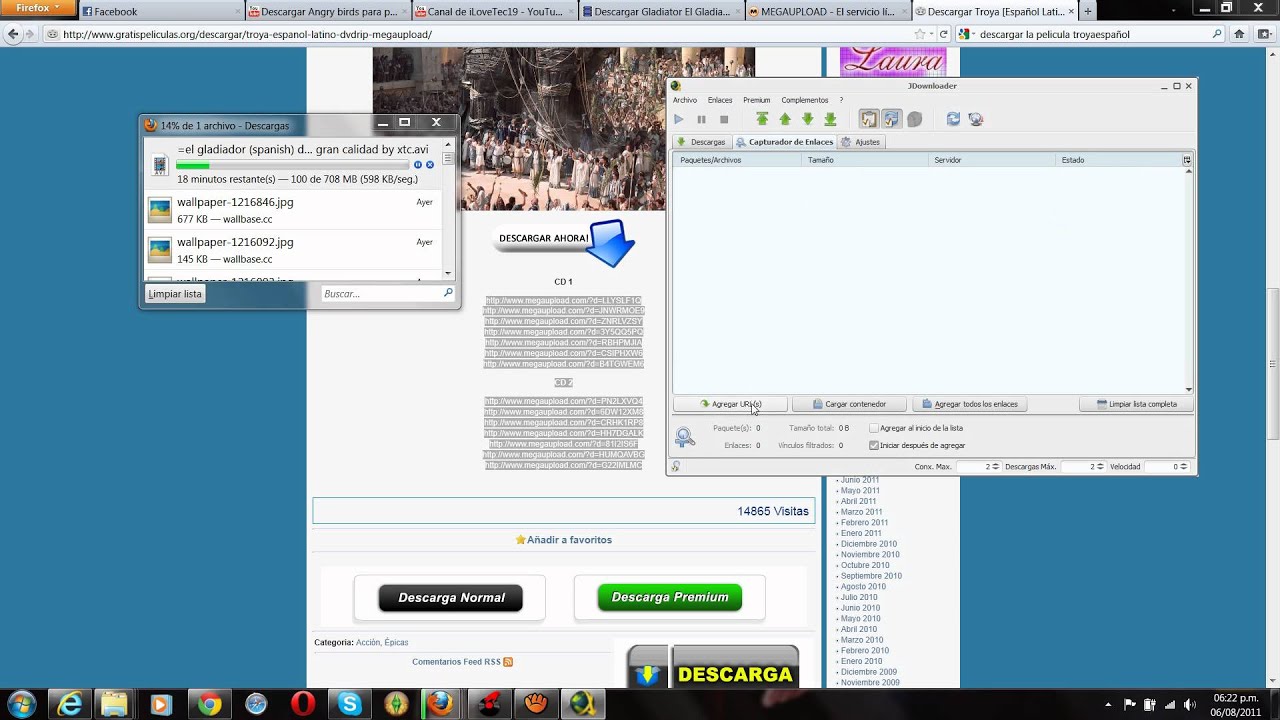This screenshot has height=720, width=1280.
Task: Select wallpaper-1216092.jpg in downloads list
Action: (x=292, y=250)
